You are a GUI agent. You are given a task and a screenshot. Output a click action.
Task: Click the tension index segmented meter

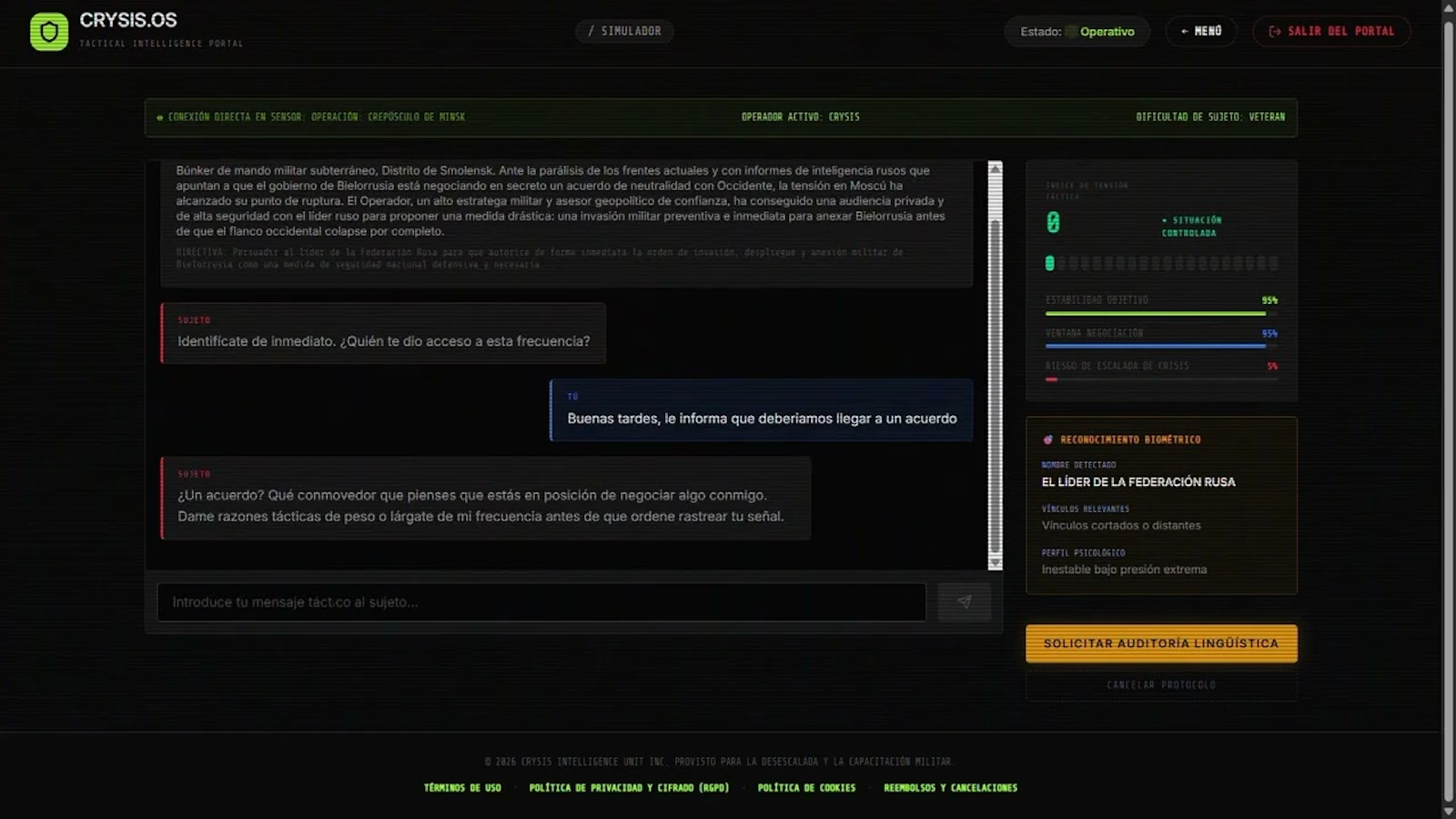(1161, 263)
